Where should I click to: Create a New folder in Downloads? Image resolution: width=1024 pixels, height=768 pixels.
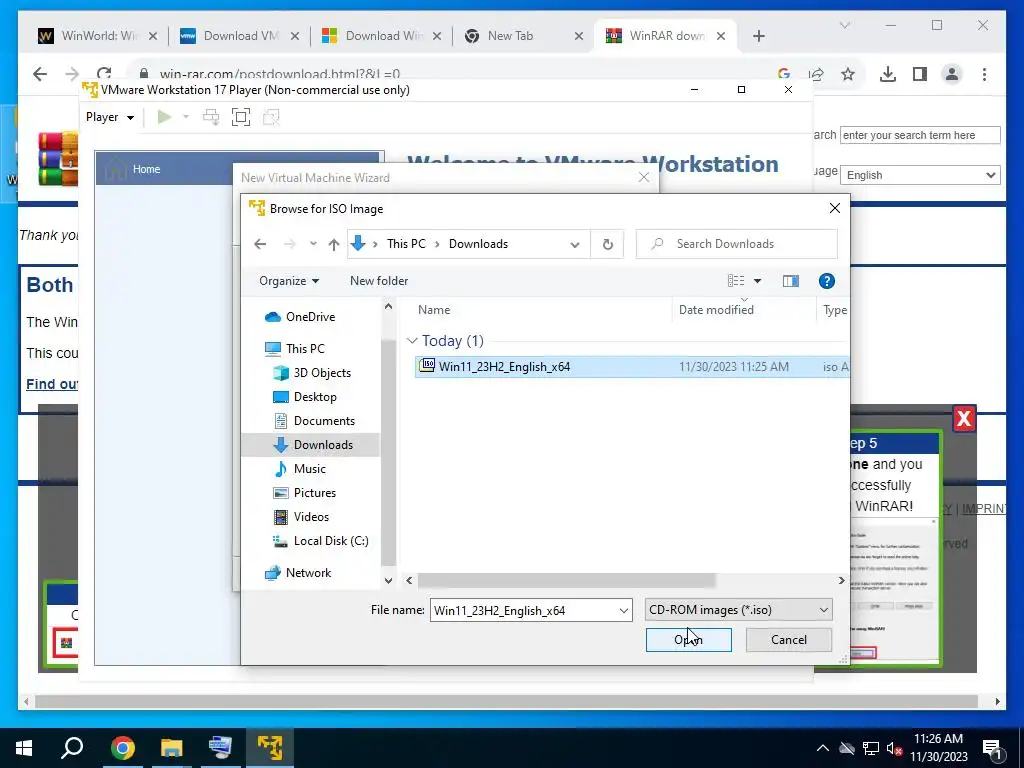pos(379,281)
